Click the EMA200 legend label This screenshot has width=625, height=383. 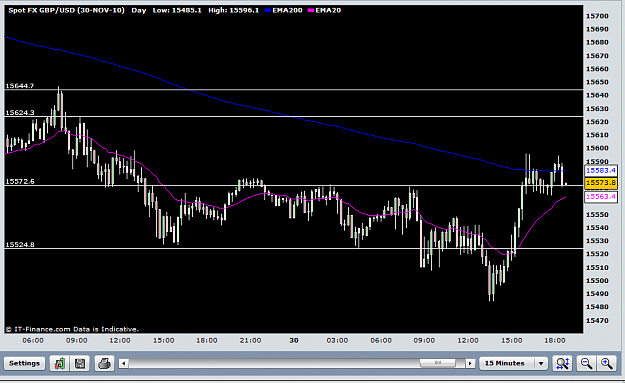(287, 10)
